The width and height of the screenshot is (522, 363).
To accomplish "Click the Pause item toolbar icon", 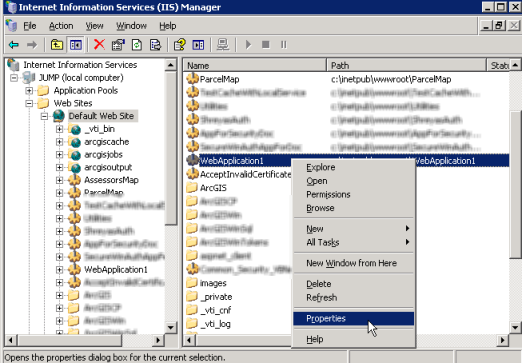I will click(x=284, y=45).
